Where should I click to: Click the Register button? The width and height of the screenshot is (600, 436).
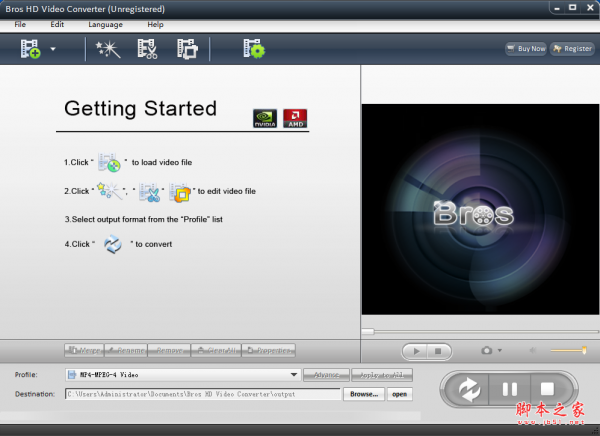572,49
